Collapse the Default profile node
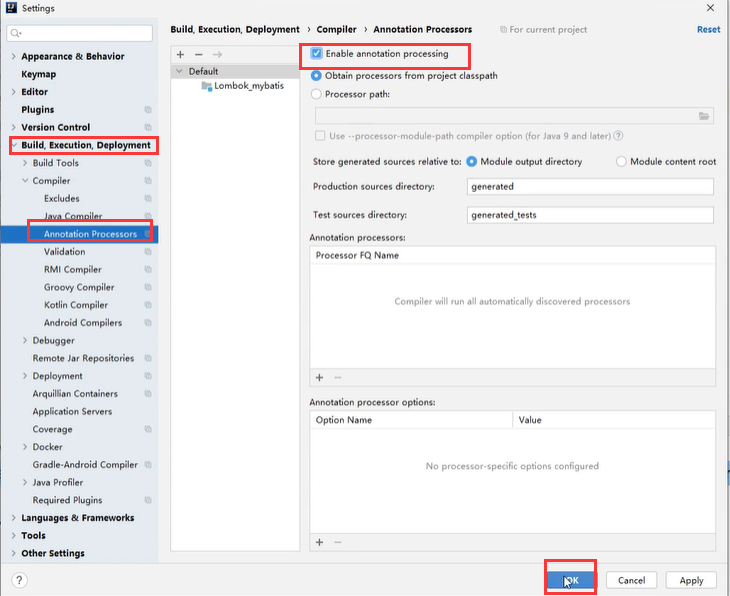 pyautogui.click(x=179, y=71)
